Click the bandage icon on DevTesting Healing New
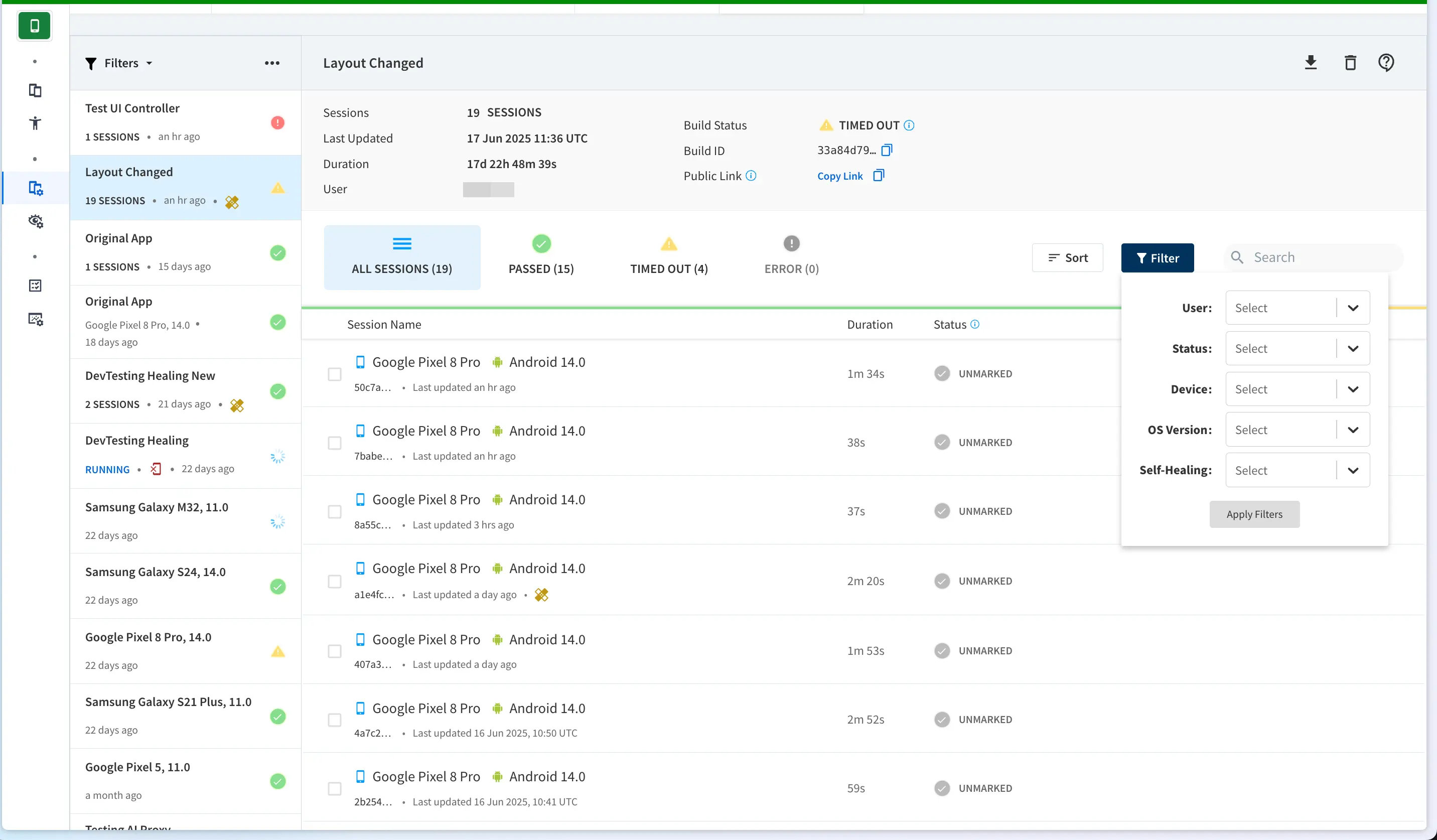 [x=237, y=405]
